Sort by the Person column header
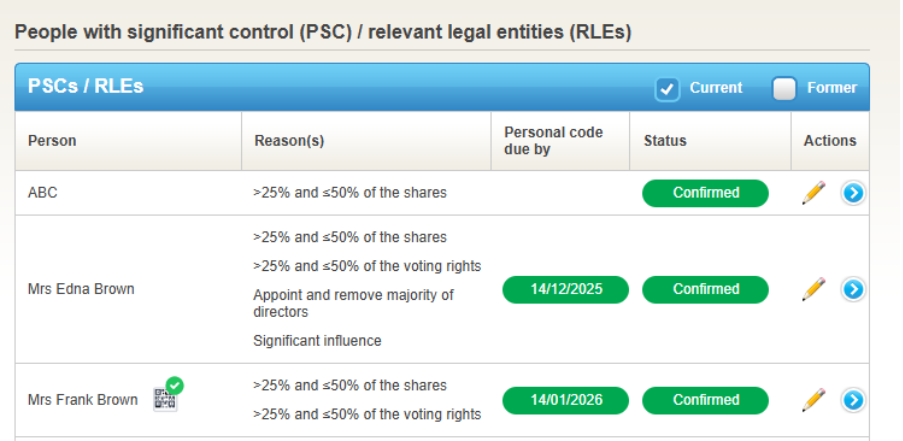Image resolution: width=903 pixels, height=441 pixels. point(52,141)
